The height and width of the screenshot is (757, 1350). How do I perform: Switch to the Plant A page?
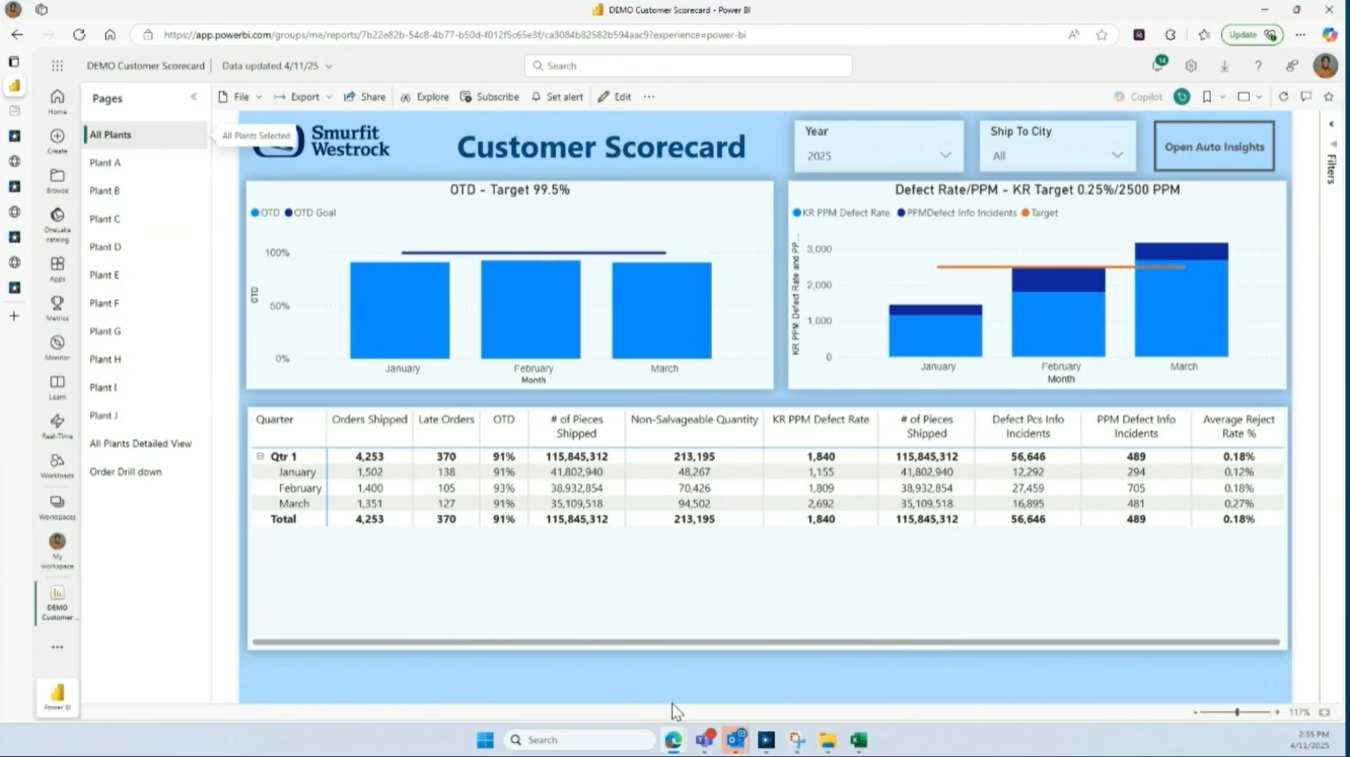coord(144,163)
